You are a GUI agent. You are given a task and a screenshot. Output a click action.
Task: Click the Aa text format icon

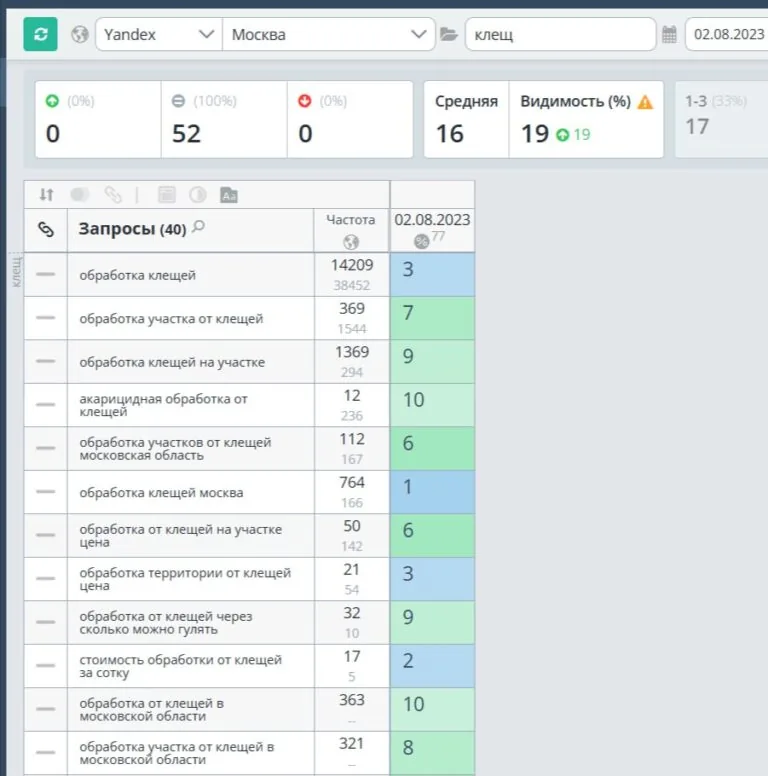229,195
